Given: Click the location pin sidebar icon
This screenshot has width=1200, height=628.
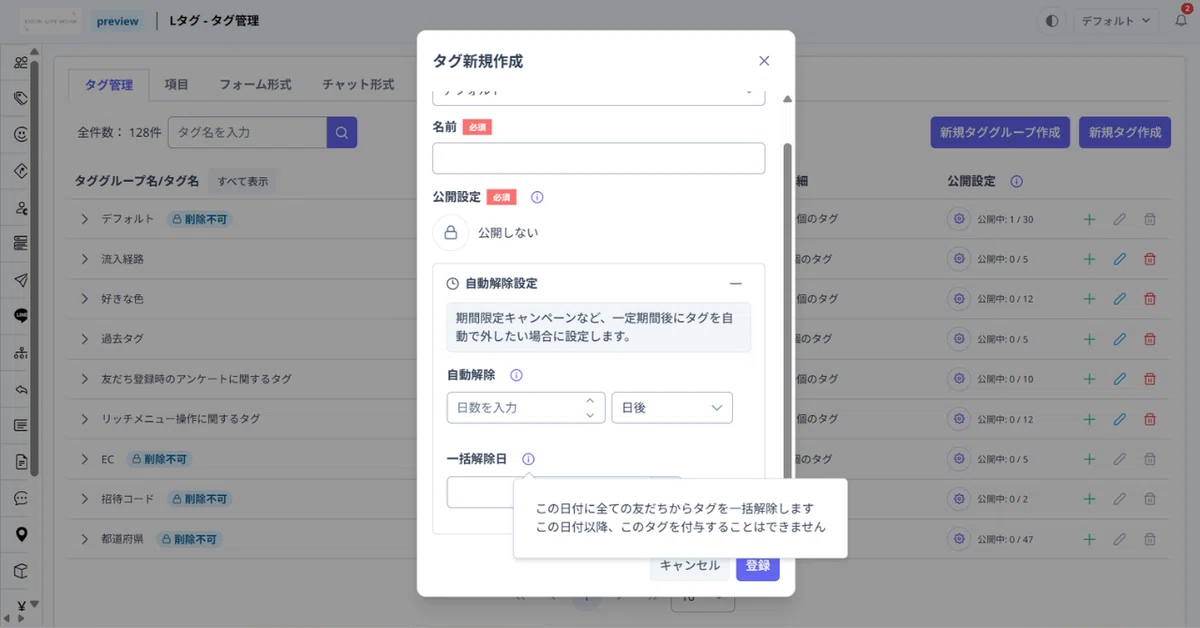Looking at the screenshot, I should (x=21, y=534).
